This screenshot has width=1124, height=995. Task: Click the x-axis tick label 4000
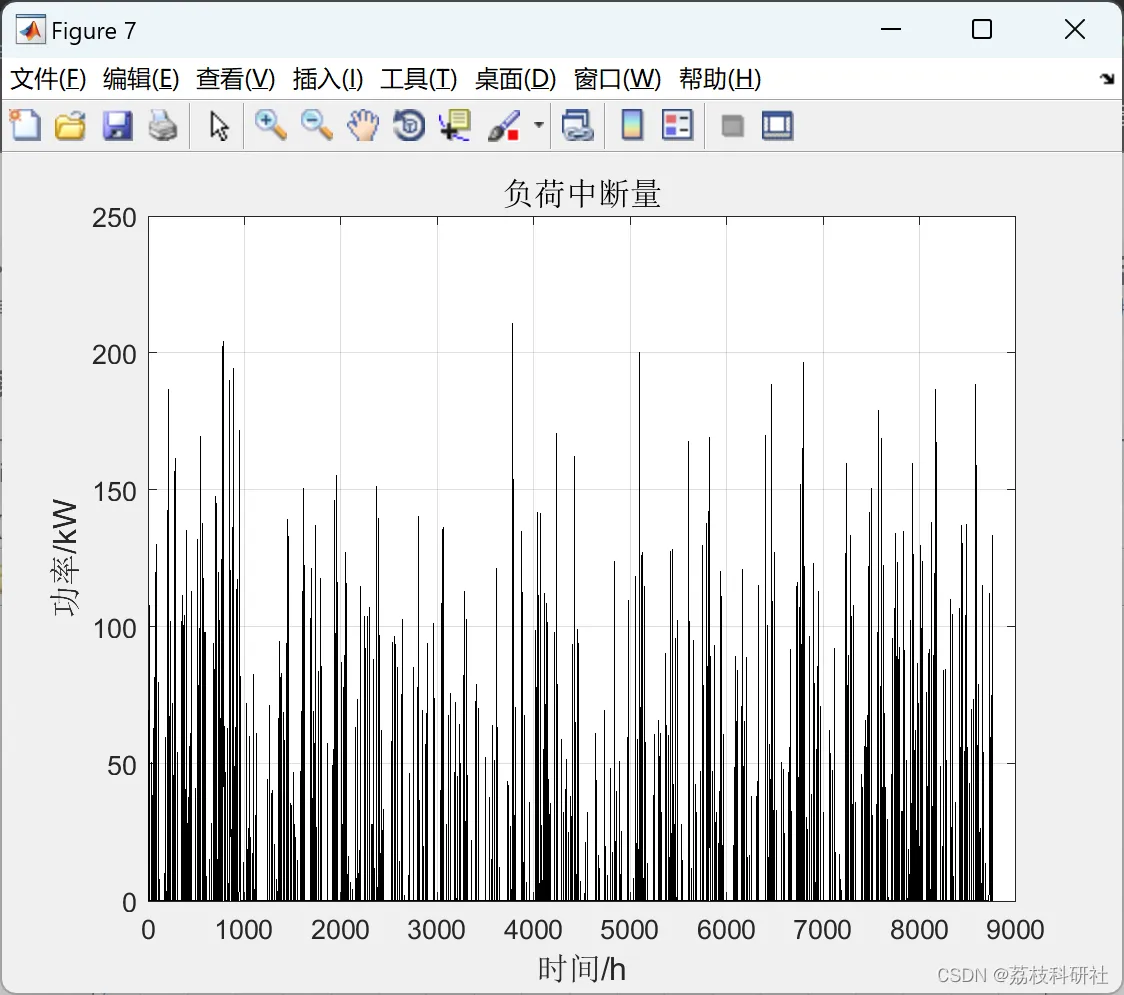pyautogui.click(x=533, y=930)
